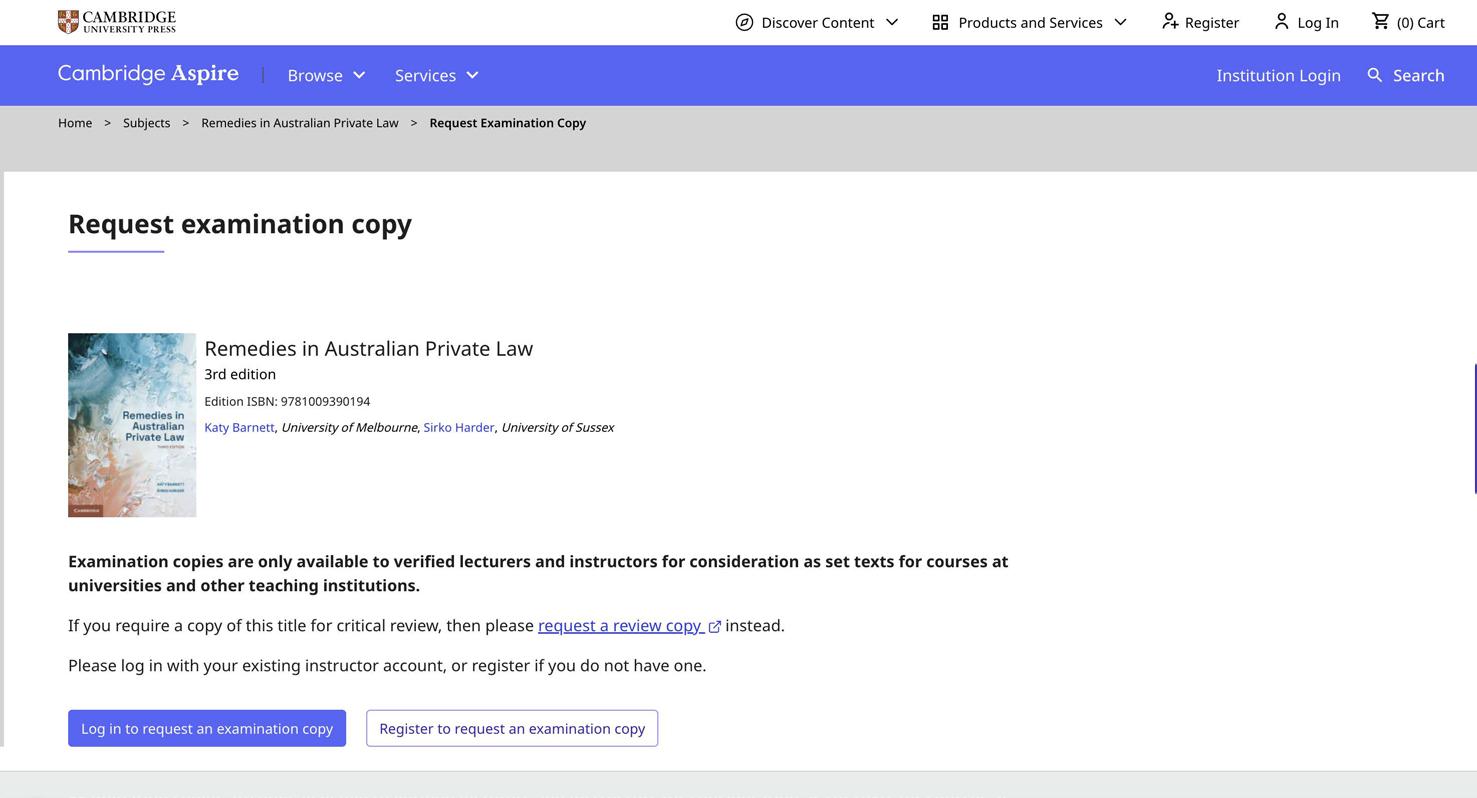
Task: Click the Products and Services grid icon
Action: [x=940, y=22]
